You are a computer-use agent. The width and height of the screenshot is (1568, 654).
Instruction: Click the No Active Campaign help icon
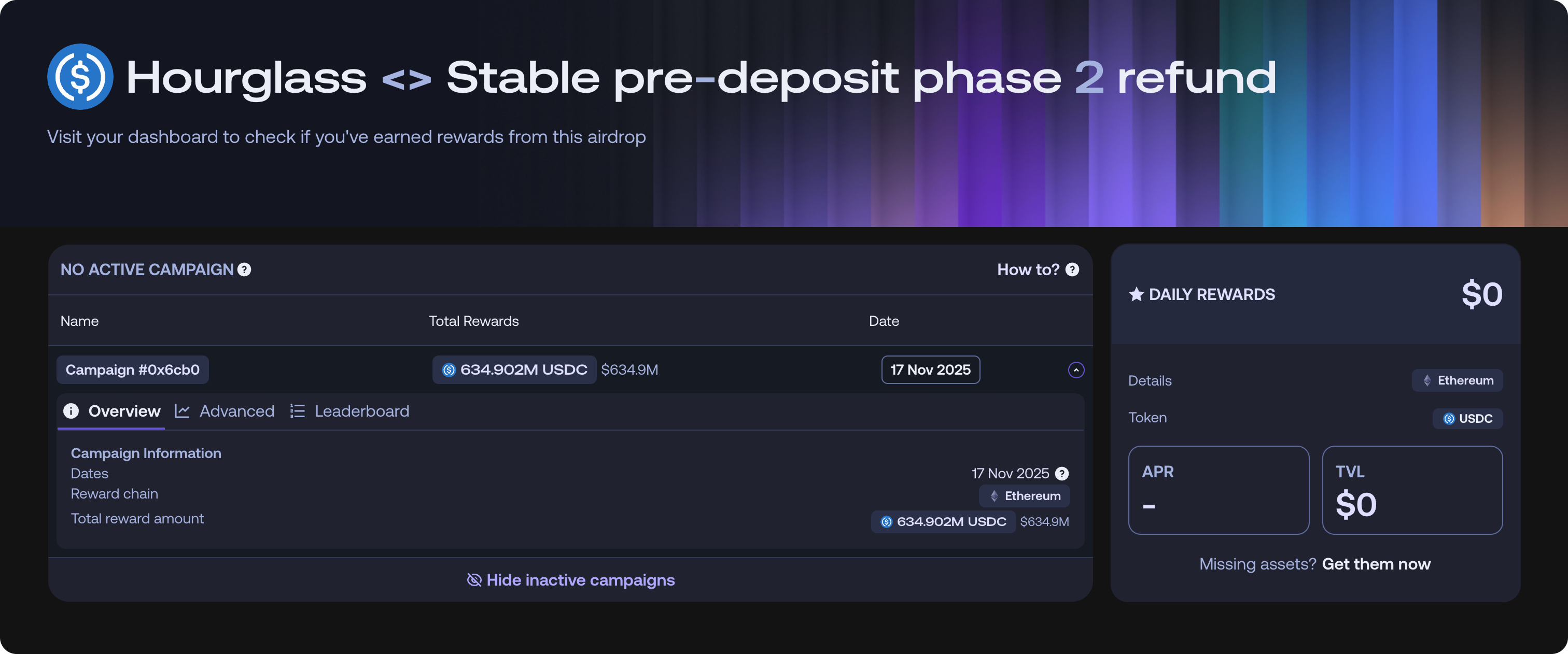[x=244, y=269]
